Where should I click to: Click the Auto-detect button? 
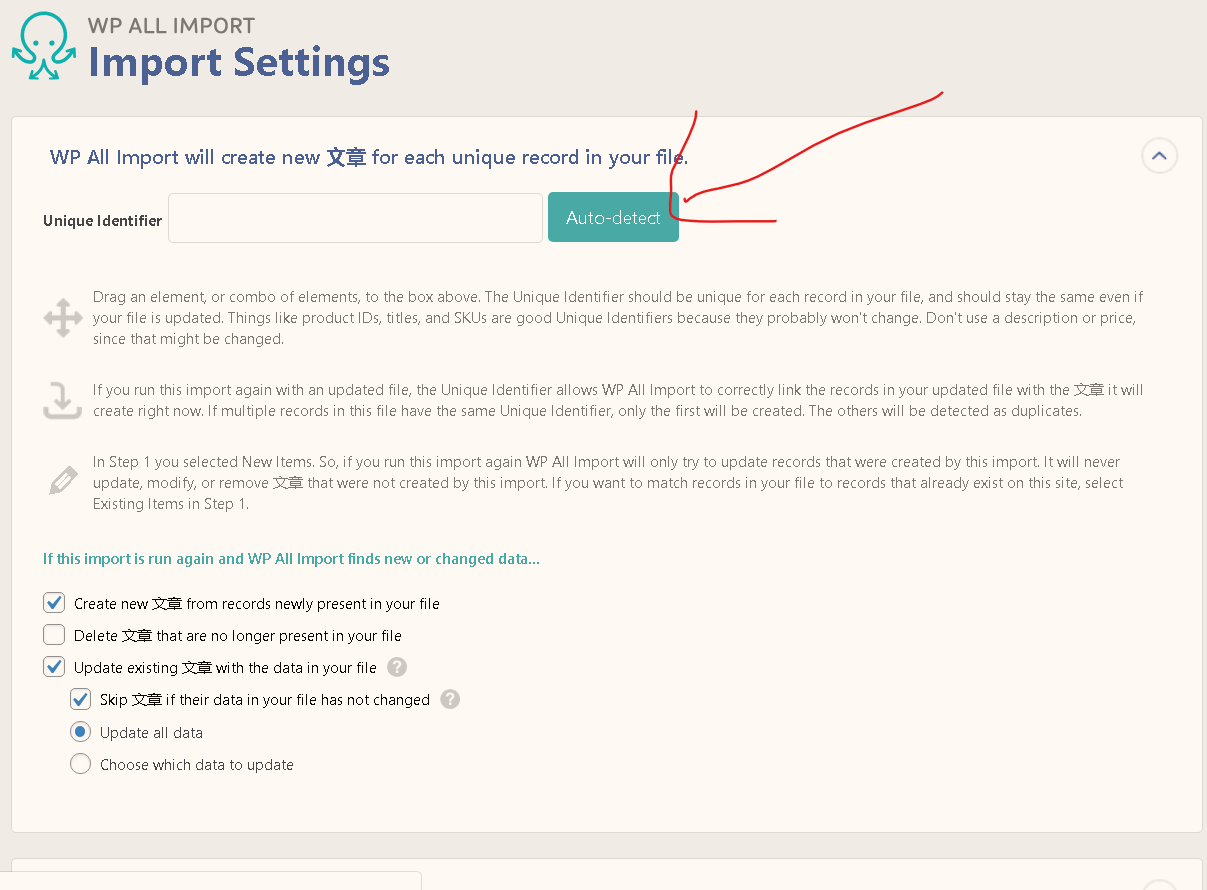point(613,217)
